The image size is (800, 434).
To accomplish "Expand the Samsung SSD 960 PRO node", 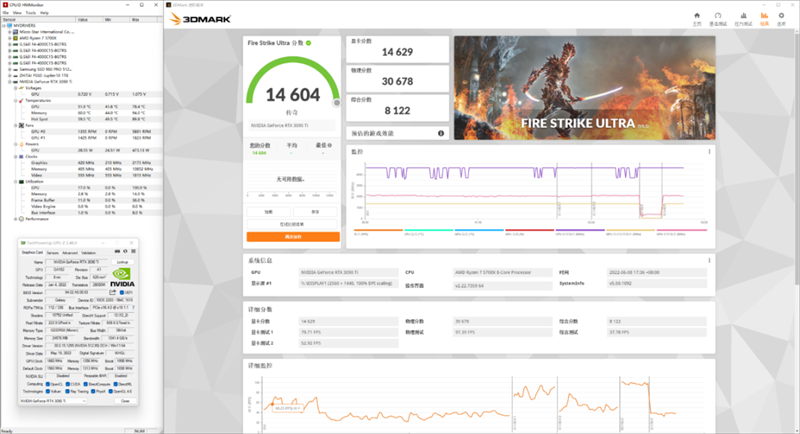I will coord(9,69).
